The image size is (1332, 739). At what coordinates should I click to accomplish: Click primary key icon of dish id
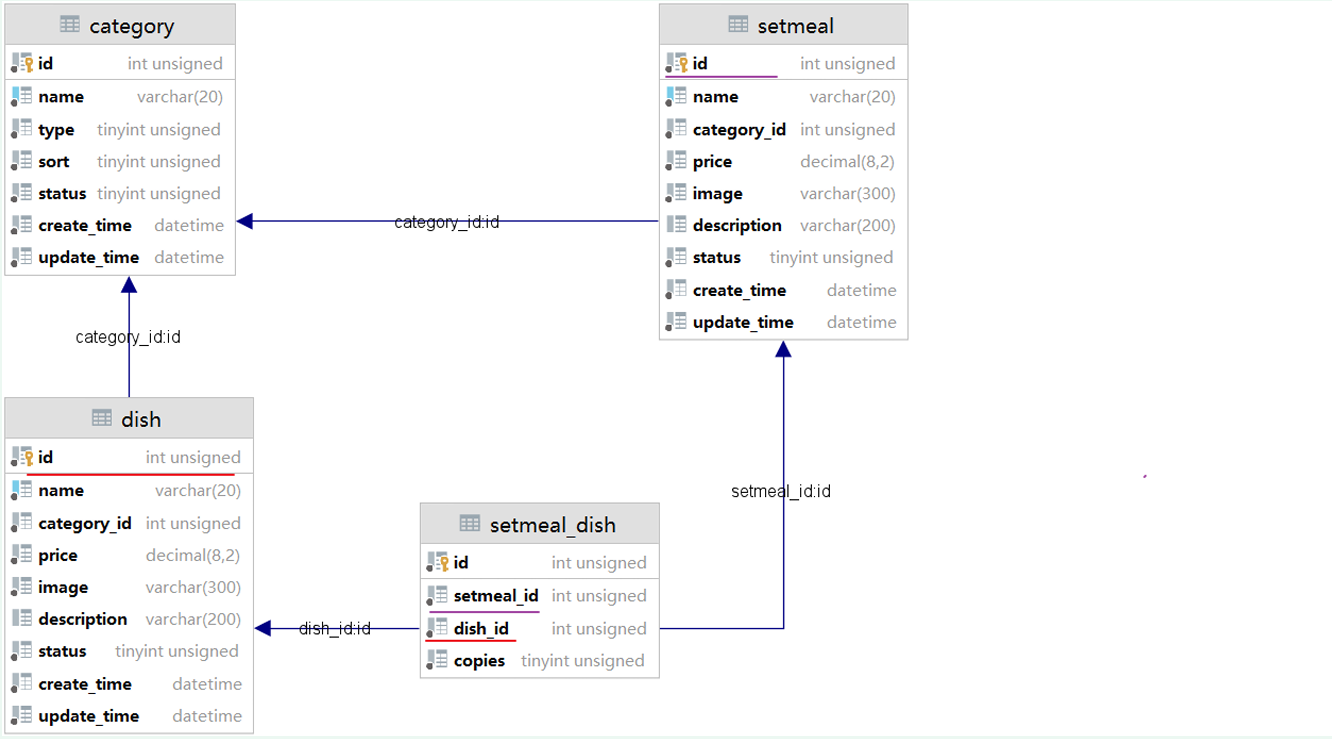[x=22, y=457]
